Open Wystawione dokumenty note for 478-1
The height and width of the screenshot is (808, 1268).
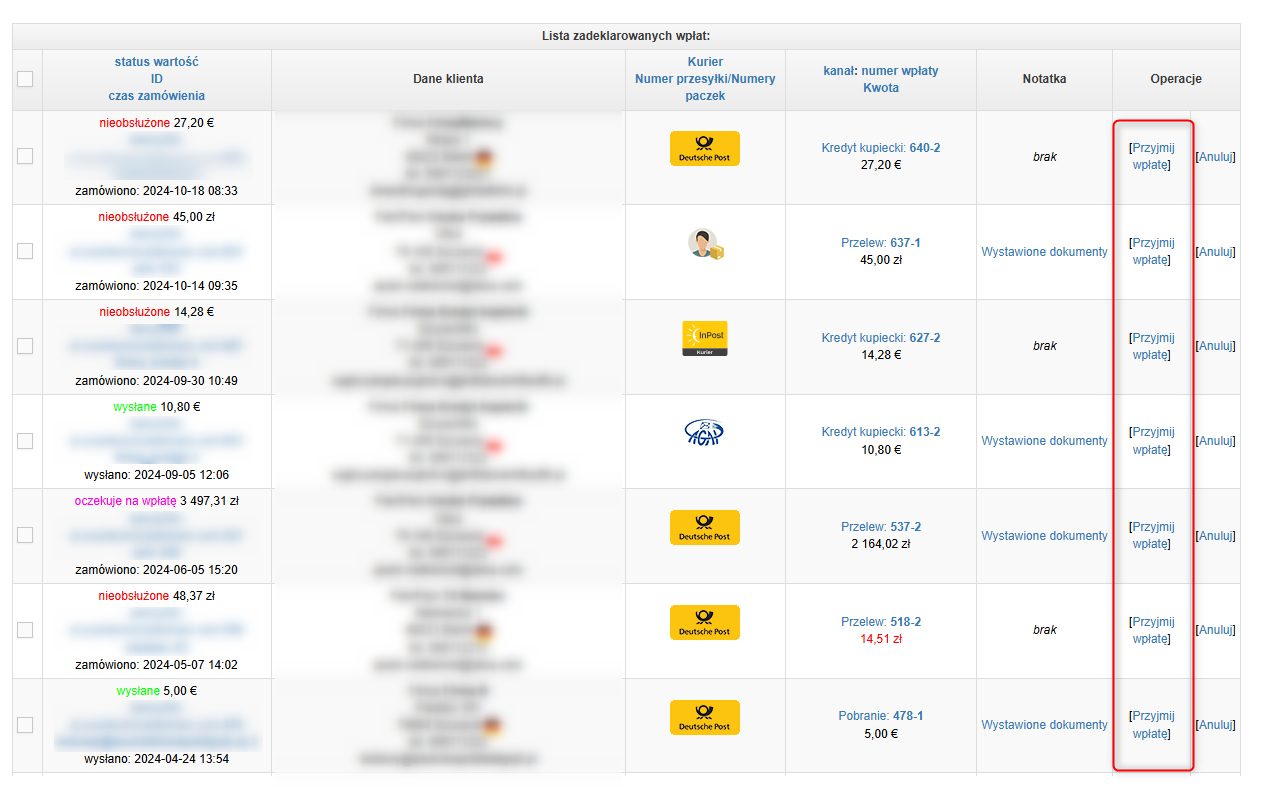(1044, 725)
